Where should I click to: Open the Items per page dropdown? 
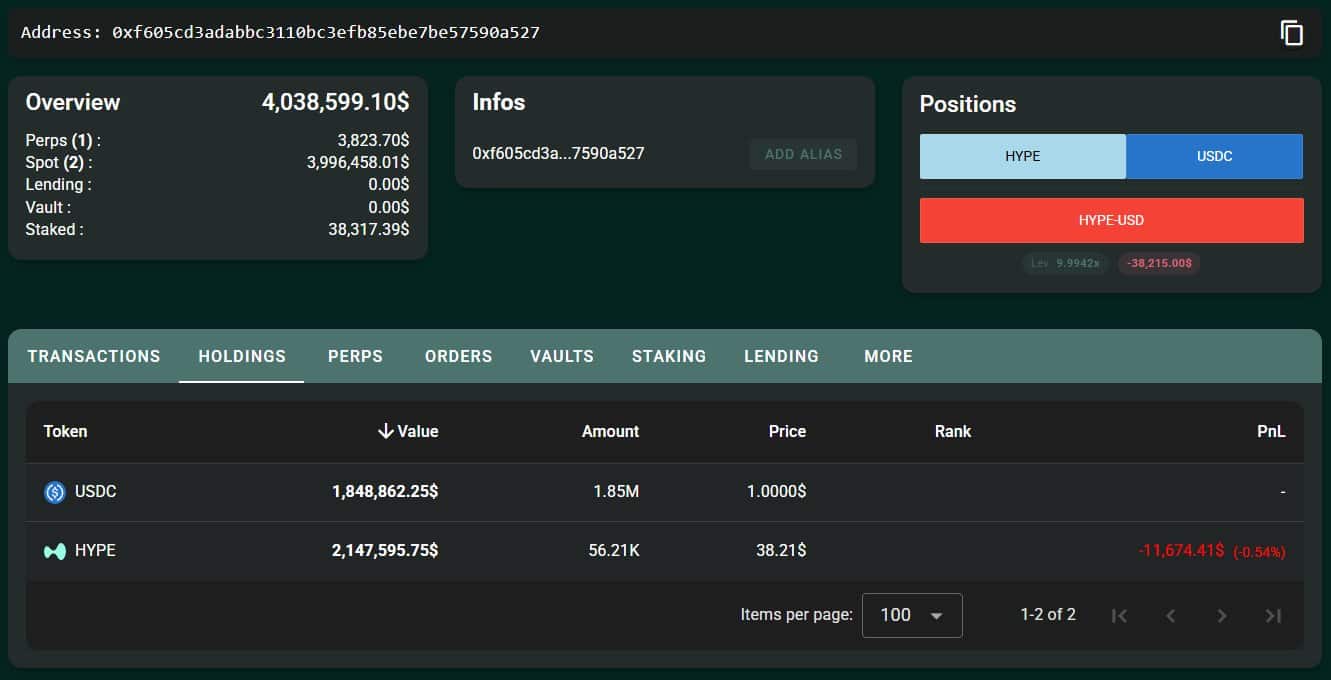(x=911, y=615)
